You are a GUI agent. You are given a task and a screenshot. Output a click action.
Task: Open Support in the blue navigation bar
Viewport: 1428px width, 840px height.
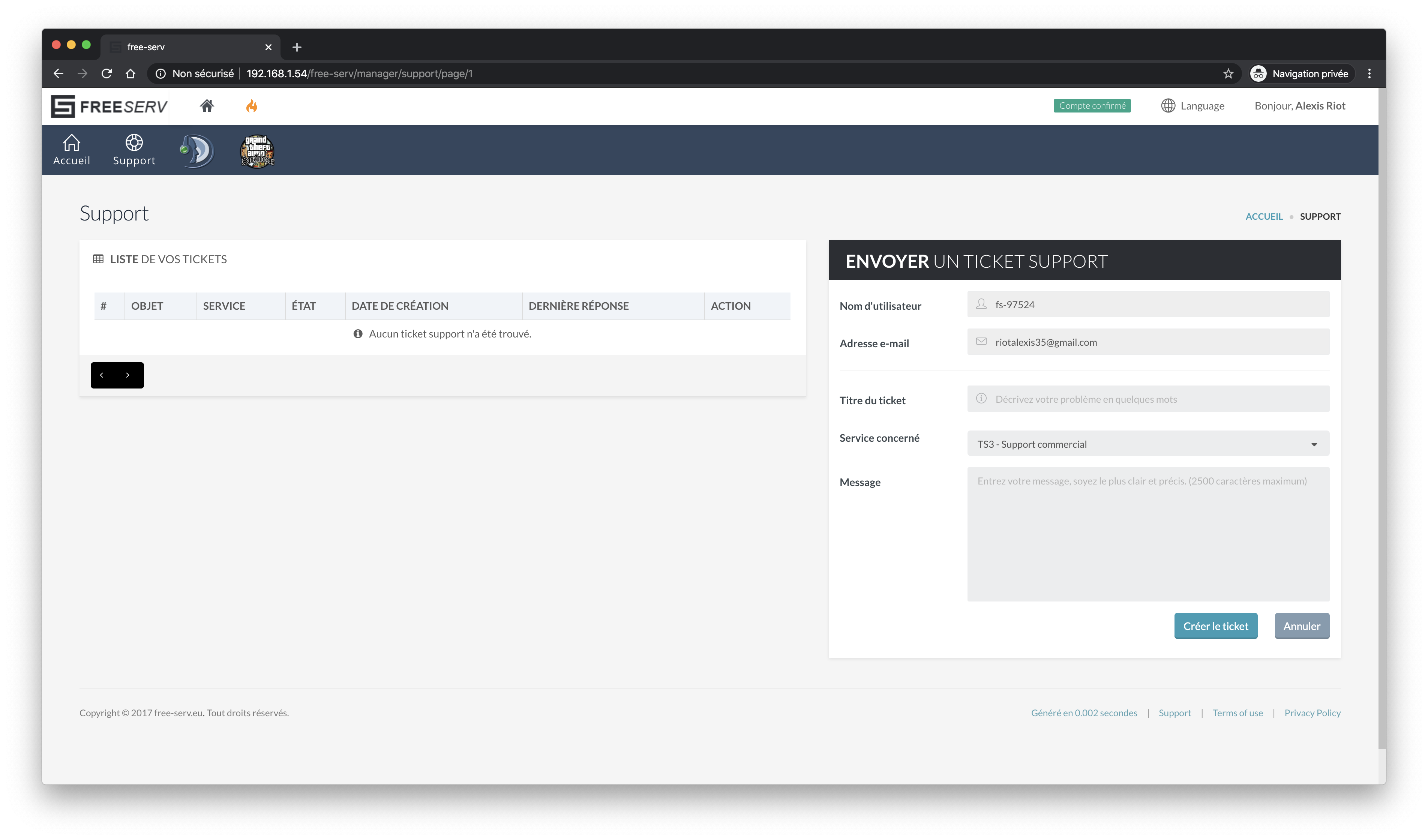pos(134,150)
